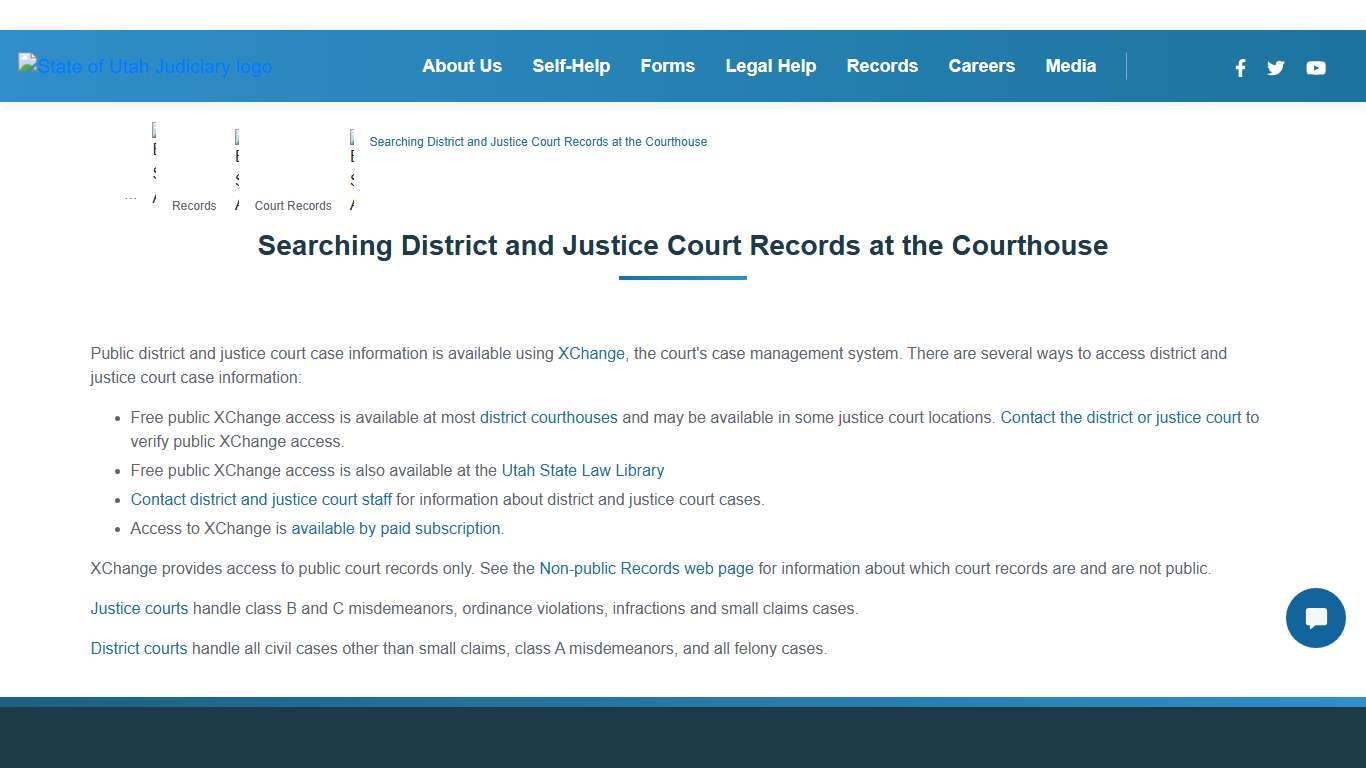Click the district courthouses link
The height and width of the screenshot is (768, 1366).
click(548, 417)
